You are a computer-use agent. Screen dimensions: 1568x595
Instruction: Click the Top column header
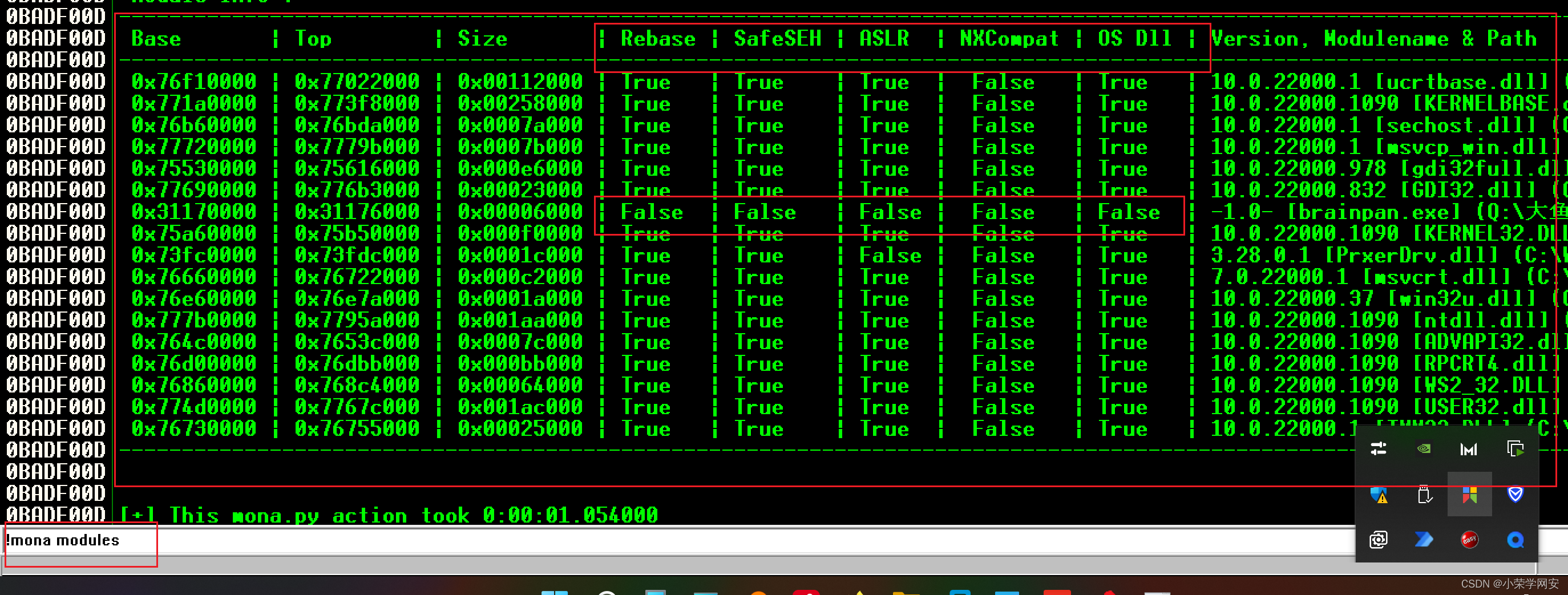click(x=313, y=39)
